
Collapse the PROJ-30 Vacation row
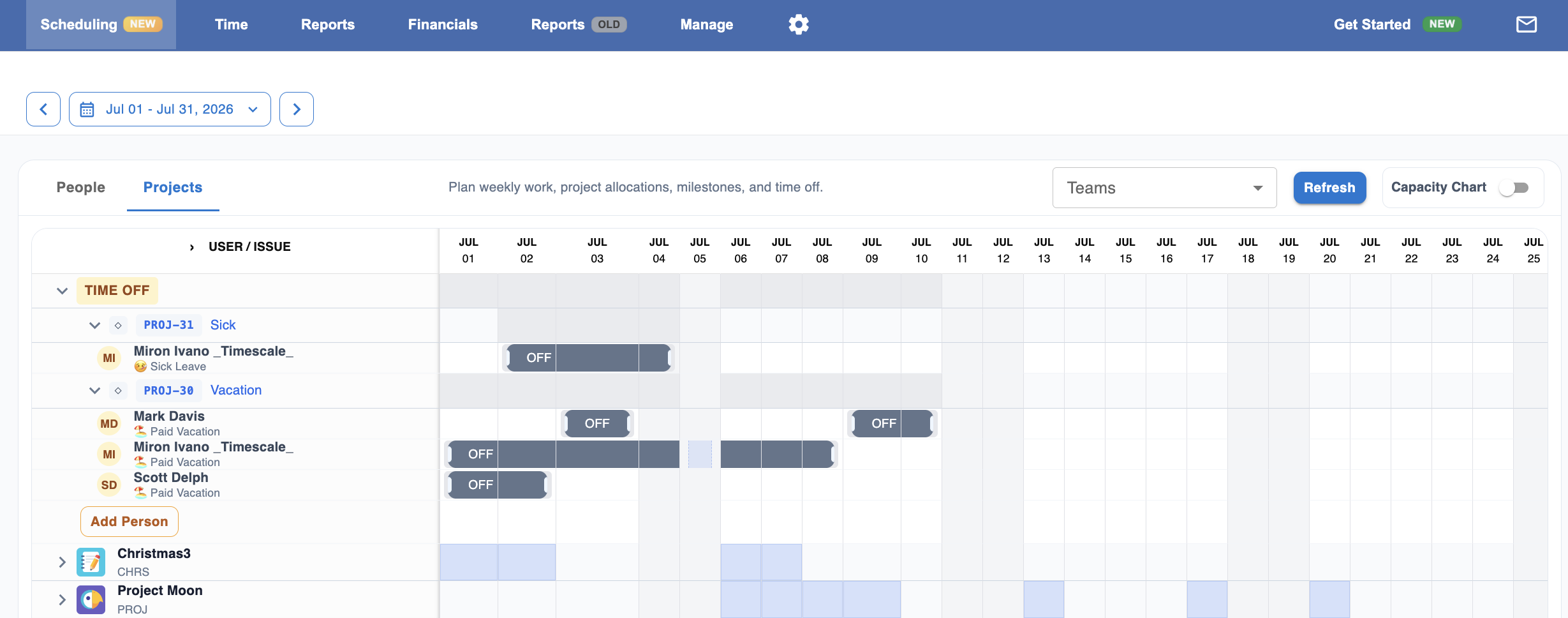coord(94,390)
